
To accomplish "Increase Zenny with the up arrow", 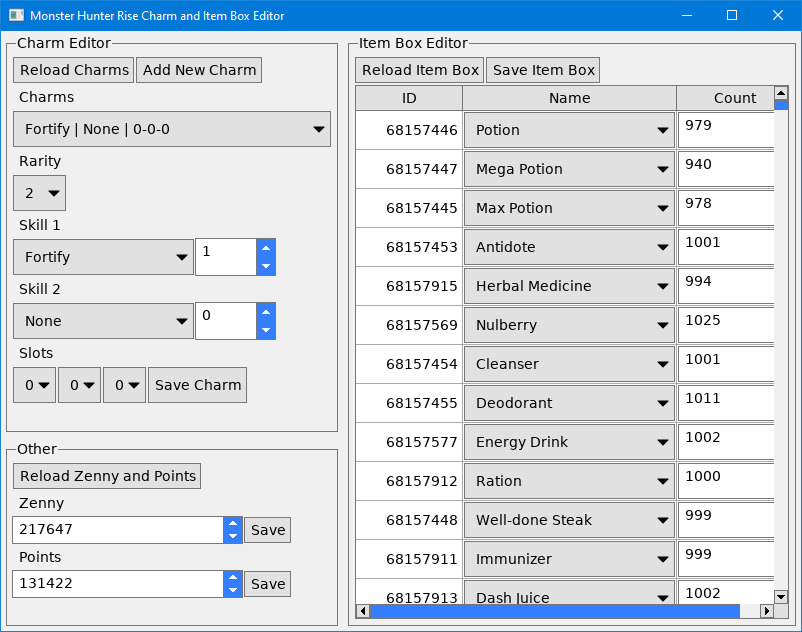I will pos(233,523).
